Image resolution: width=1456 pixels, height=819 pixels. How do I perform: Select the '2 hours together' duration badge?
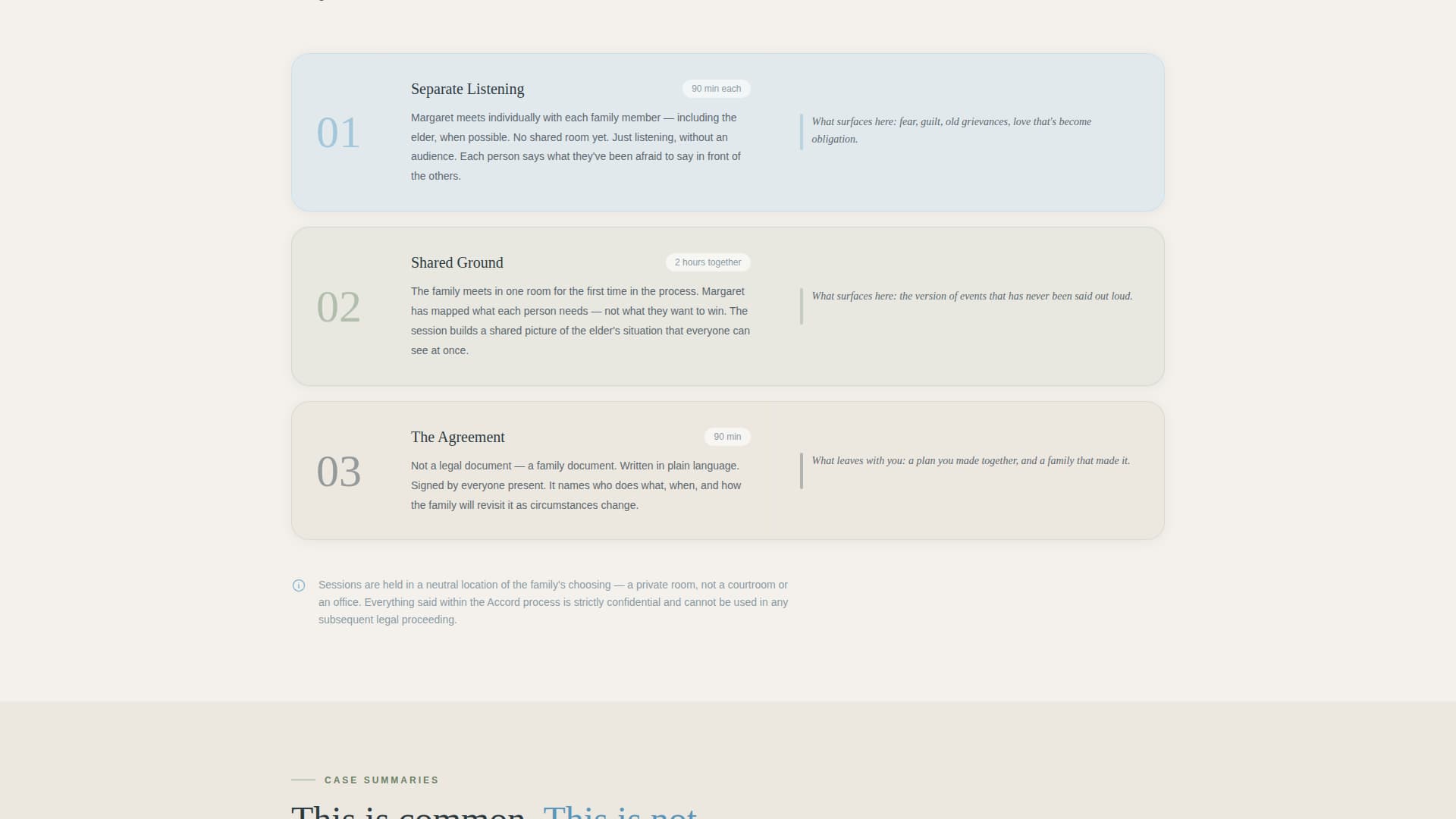(708, 262)
